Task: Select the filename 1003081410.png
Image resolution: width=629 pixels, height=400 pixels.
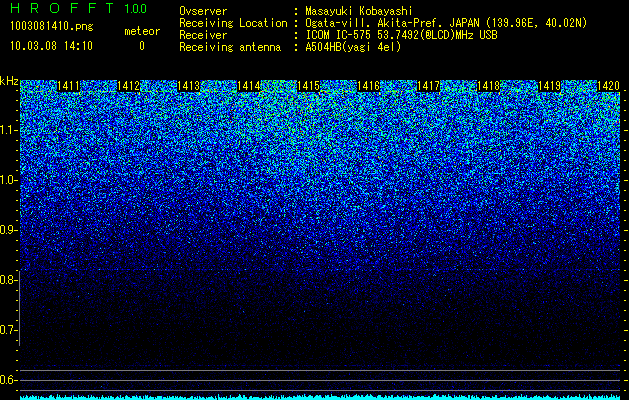Action: pos(52,27)
